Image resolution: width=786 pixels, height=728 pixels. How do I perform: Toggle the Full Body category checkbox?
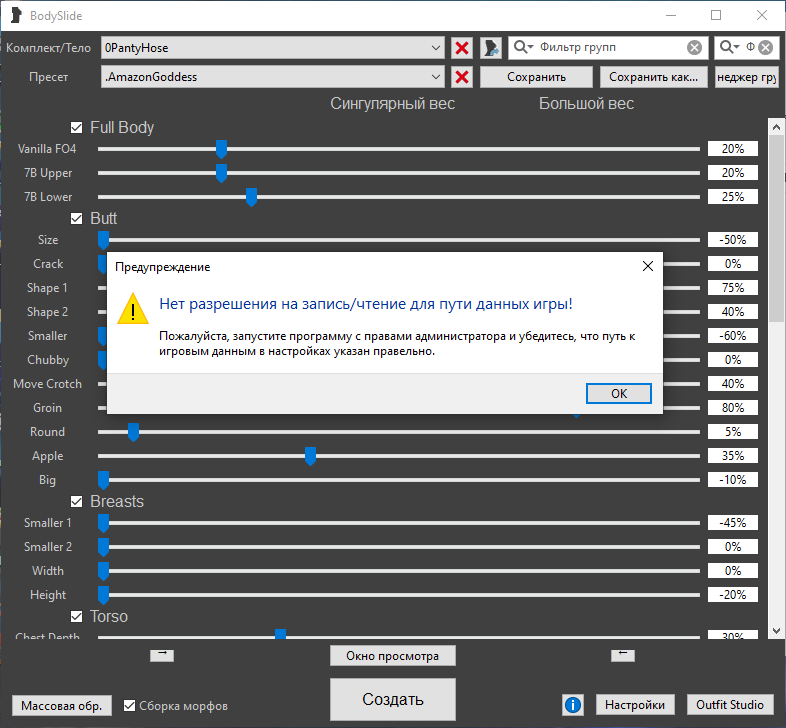tap(76, 128)
